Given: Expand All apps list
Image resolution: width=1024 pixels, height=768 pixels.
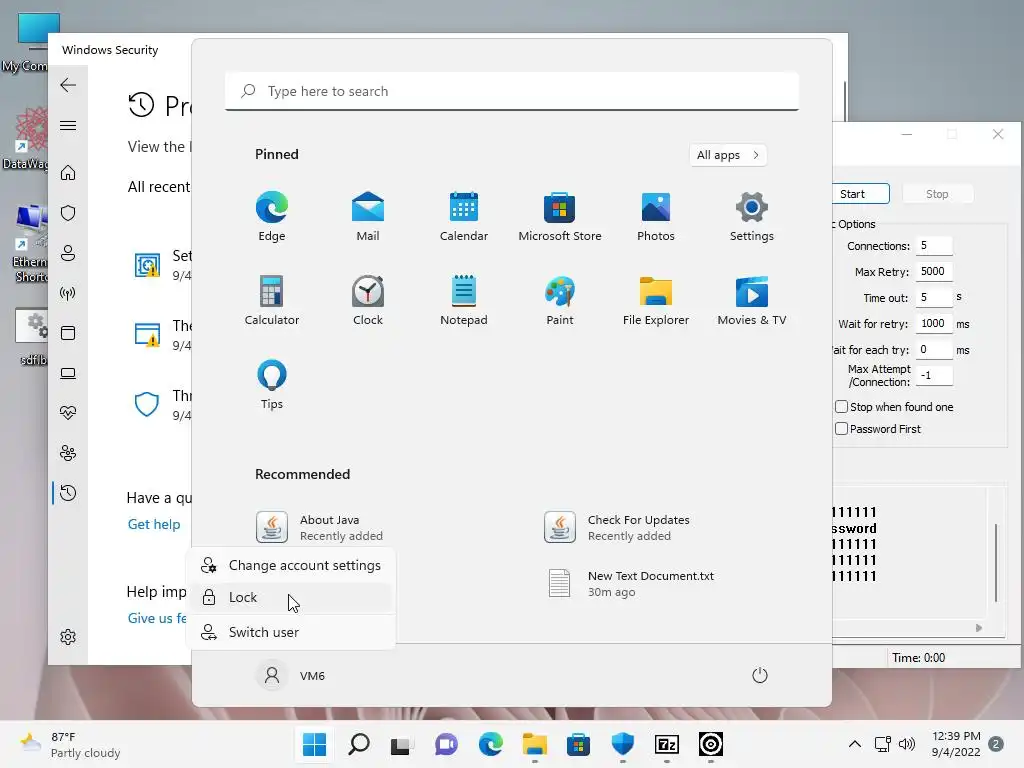Looking at the screenshot, I should 728,155.
